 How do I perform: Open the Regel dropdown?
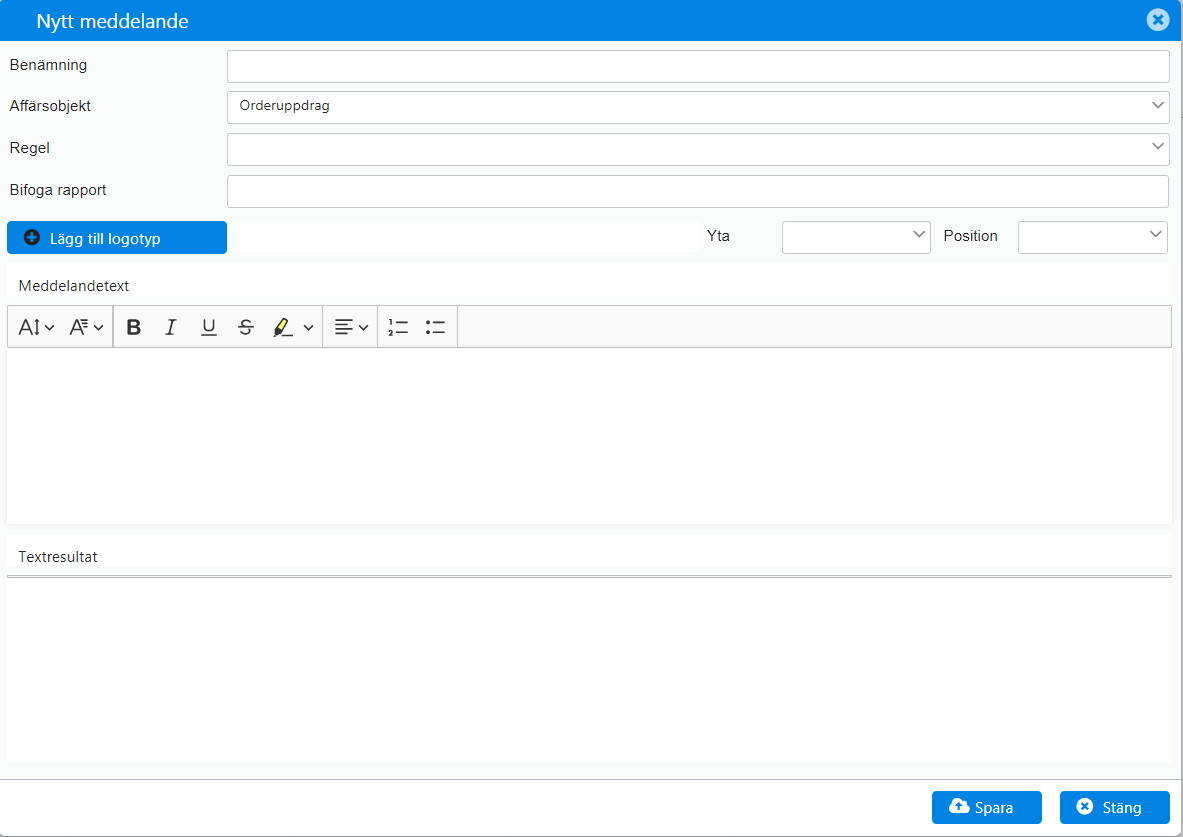[x=698, y=149]
